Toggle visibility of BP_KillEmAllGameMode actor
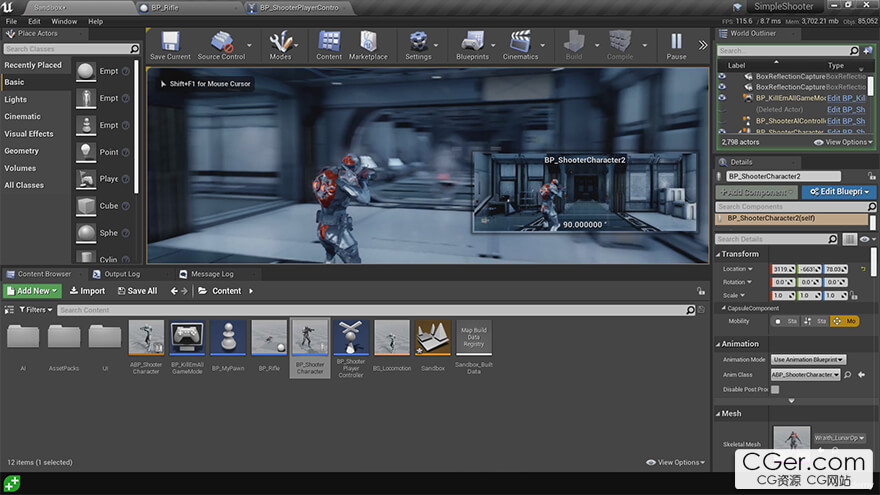The width and height of the screenshot is (880, 495). pyautogui.click(x=722, y=98)
